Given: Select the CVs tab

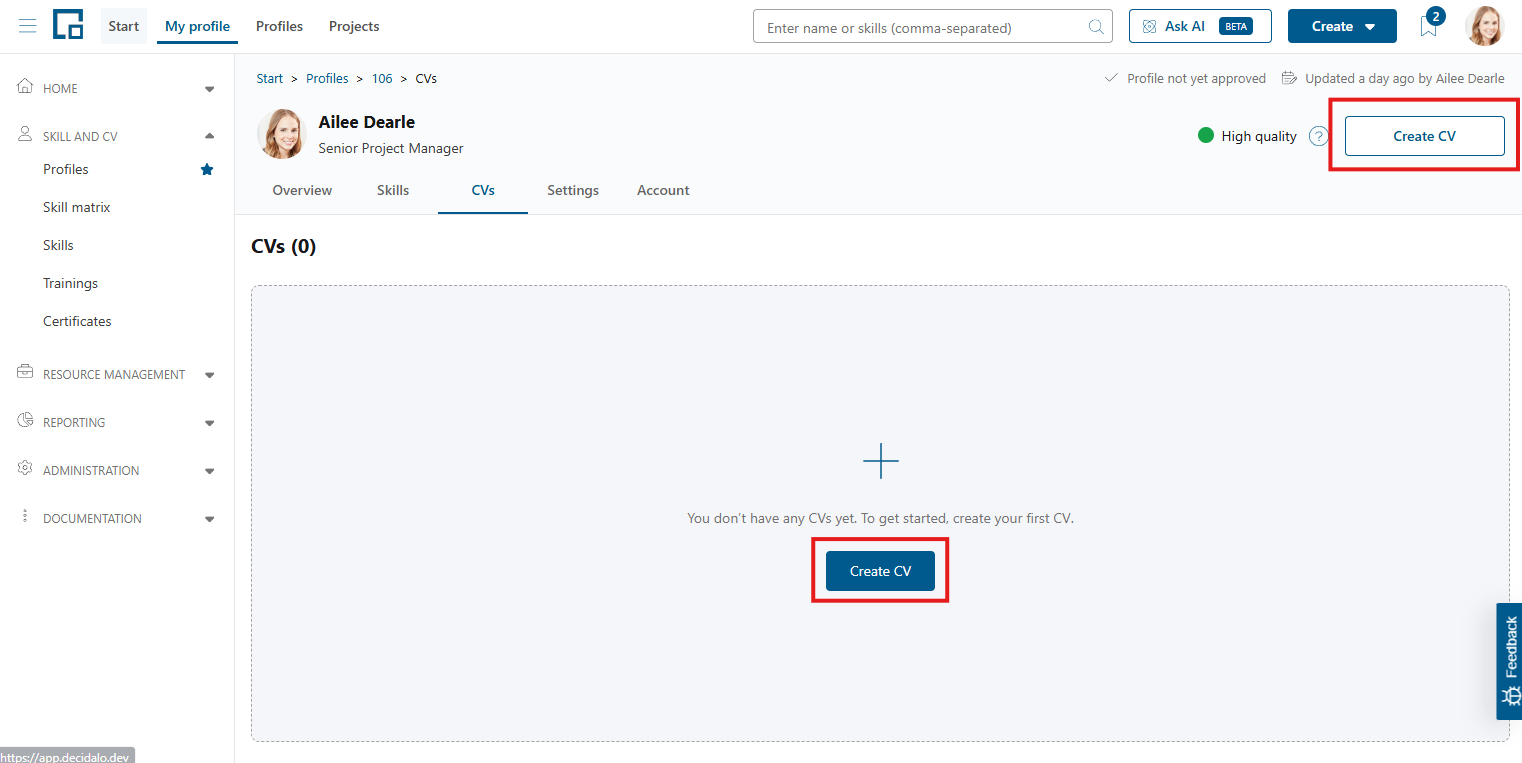Looking at the screenshot, I should click(x=483, y=190).
